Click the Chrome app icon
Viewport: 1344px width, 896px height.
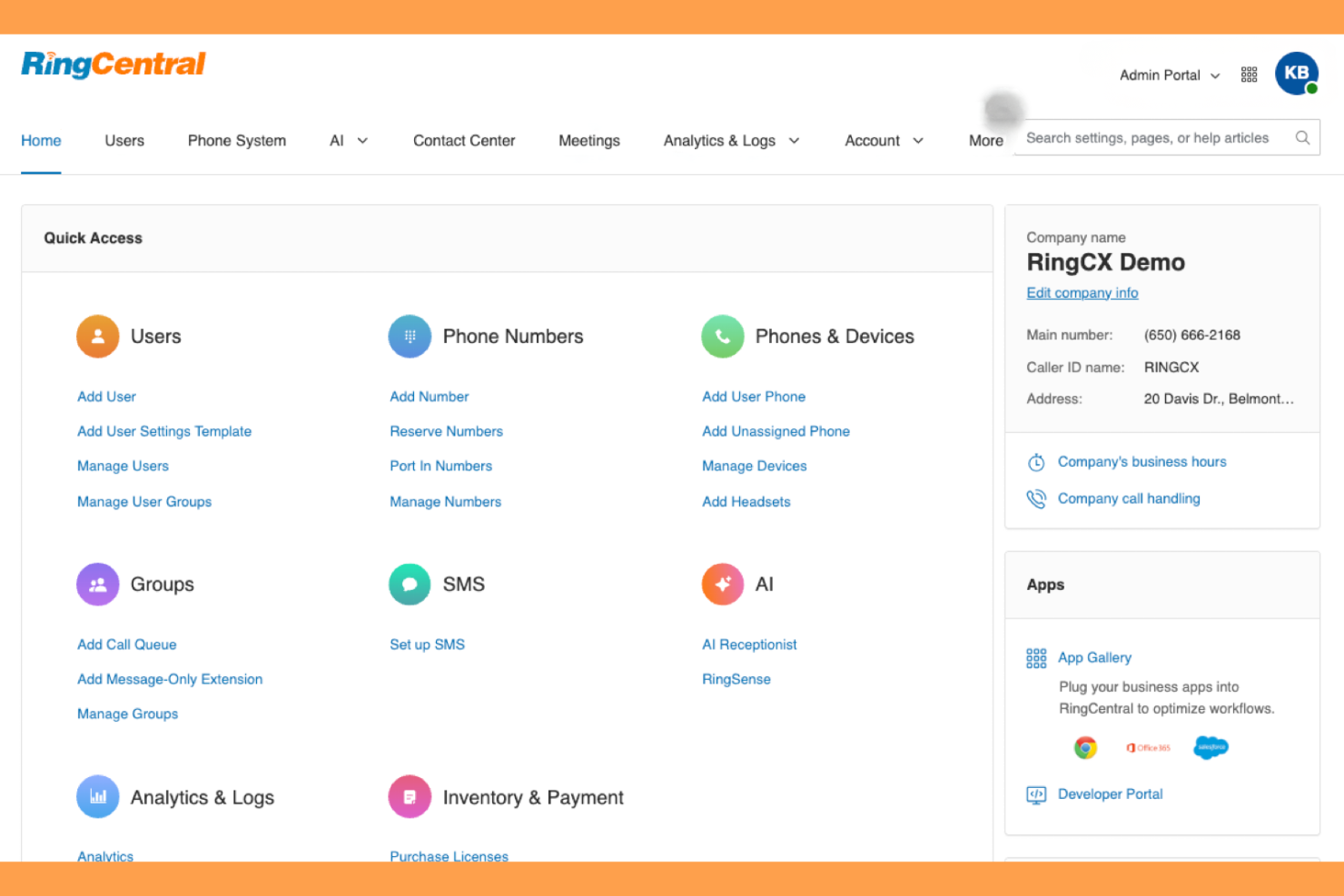click(x=1085, y=748)
